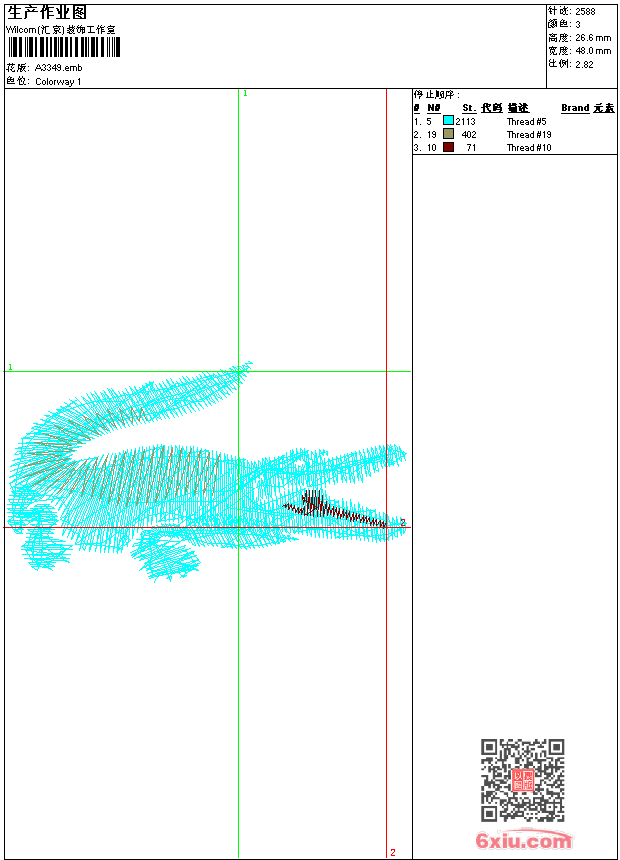Image resolution: width=620 pixels, height=860 pixels.
Task: Click the 停止顺序 heading
Action: (x=437, y=95)
